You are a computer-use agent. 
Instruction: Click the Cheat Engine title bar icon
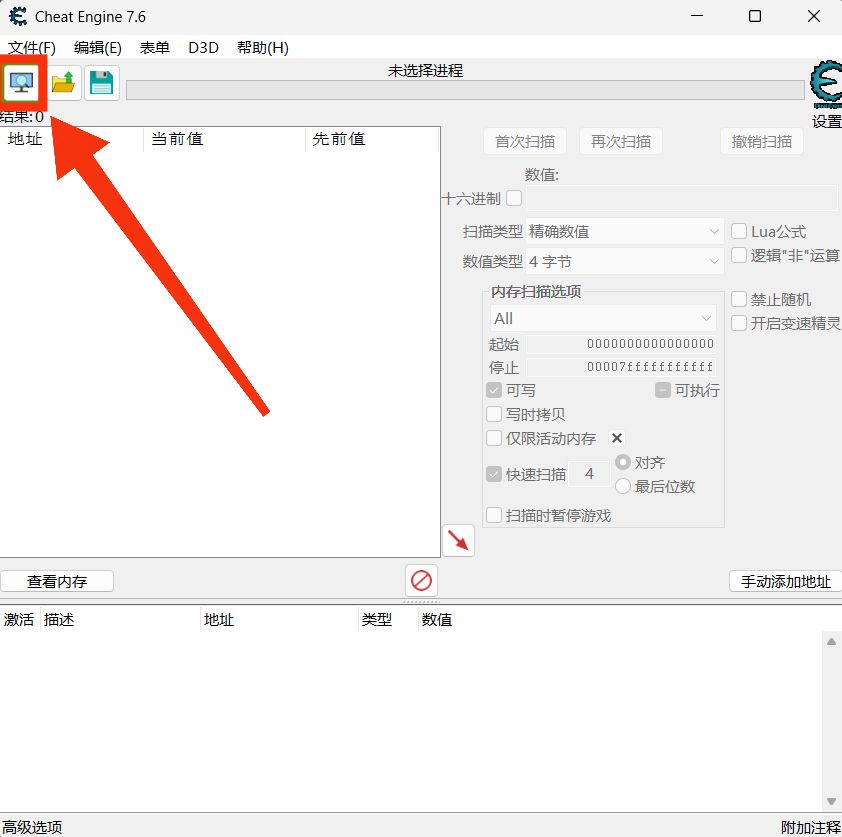[18, 16]
